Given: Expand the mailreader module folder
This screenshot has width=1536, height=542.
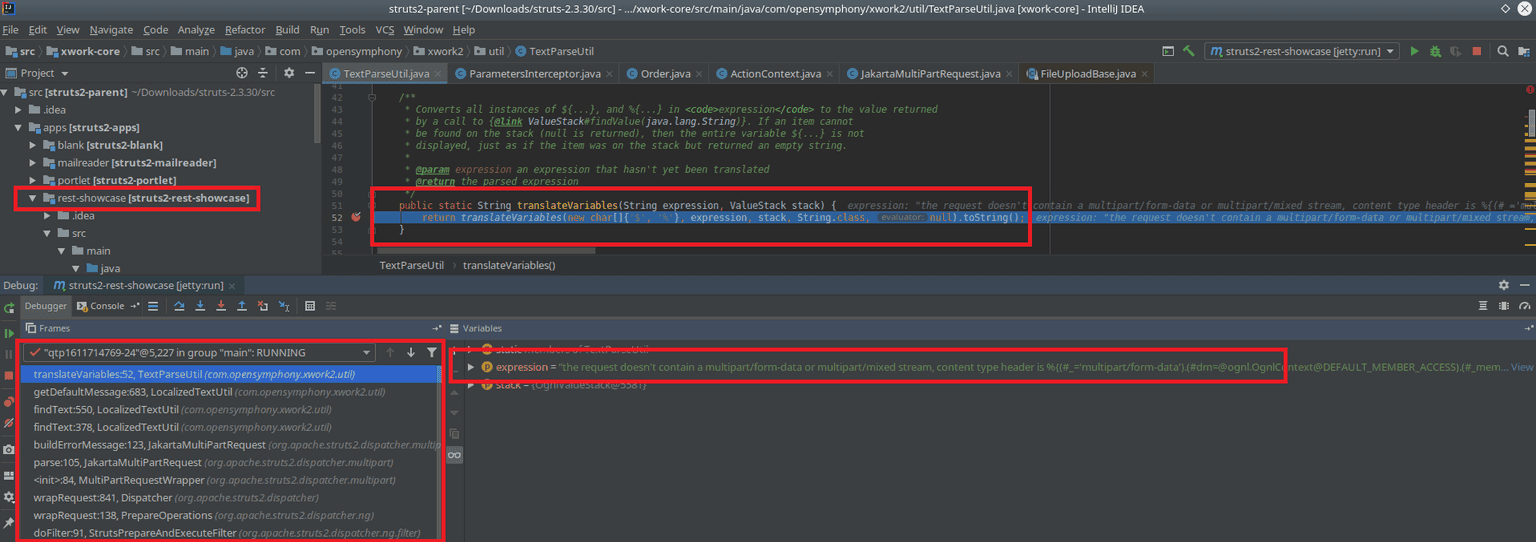Looking at the screenshot, I should (34, 163).
